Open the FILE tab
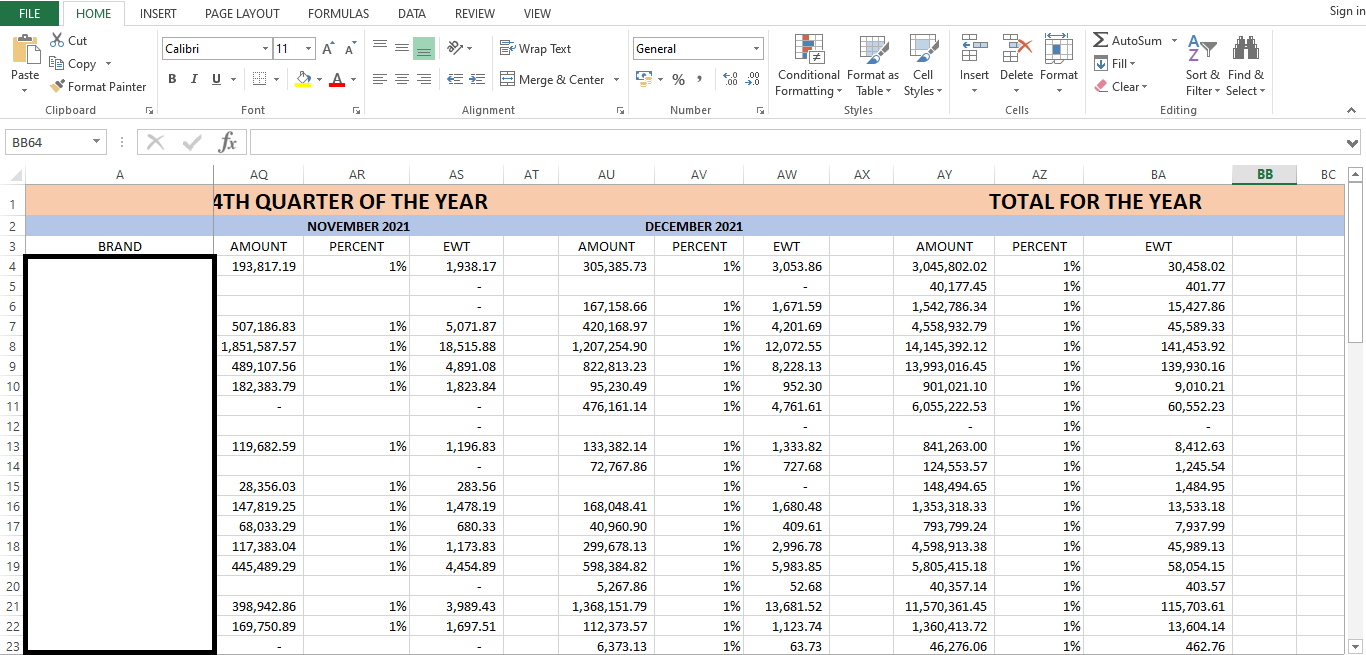 (x=30, y=13)
